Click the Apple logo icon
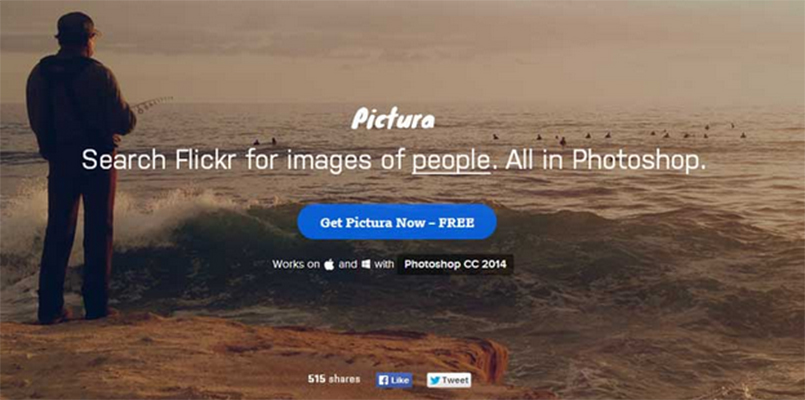Image resolution: width=805 pixels, height=400 pixels. [329, 264]
